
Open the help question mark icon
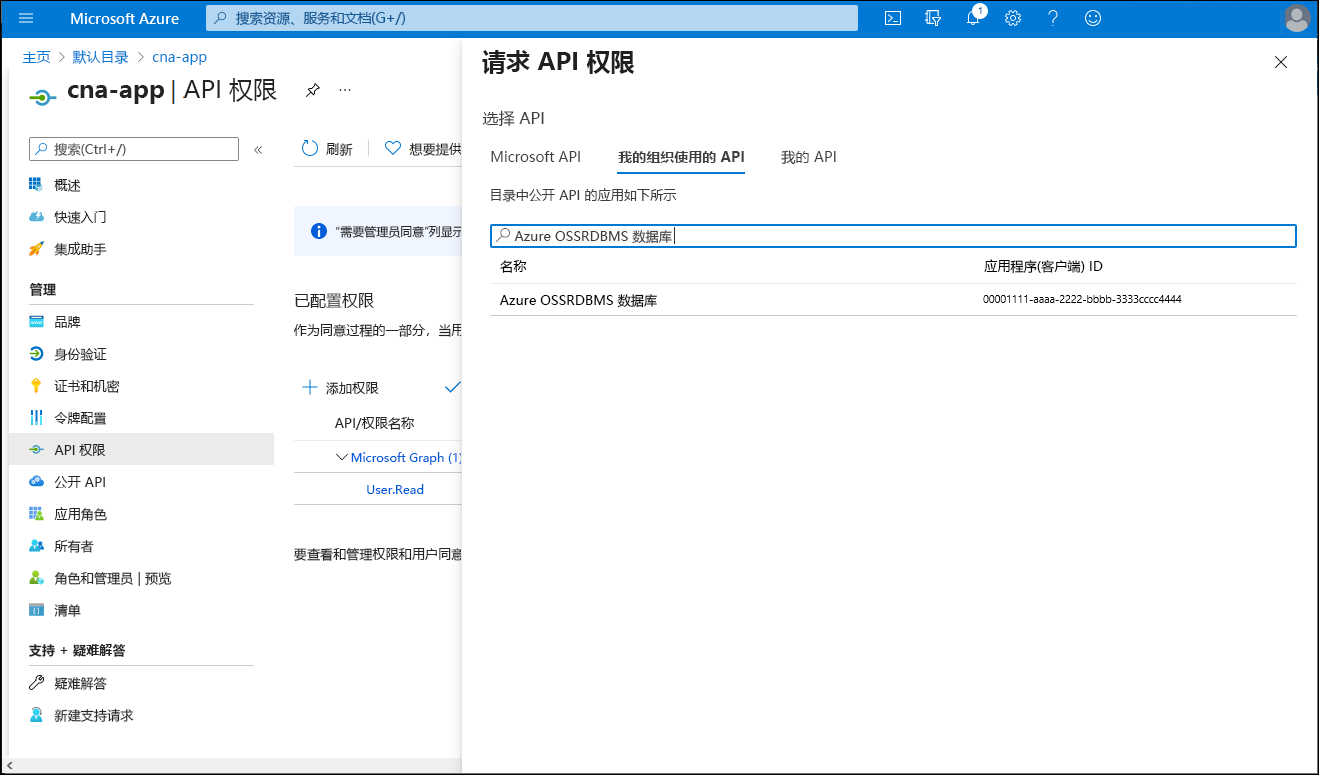click(1053, 18)
